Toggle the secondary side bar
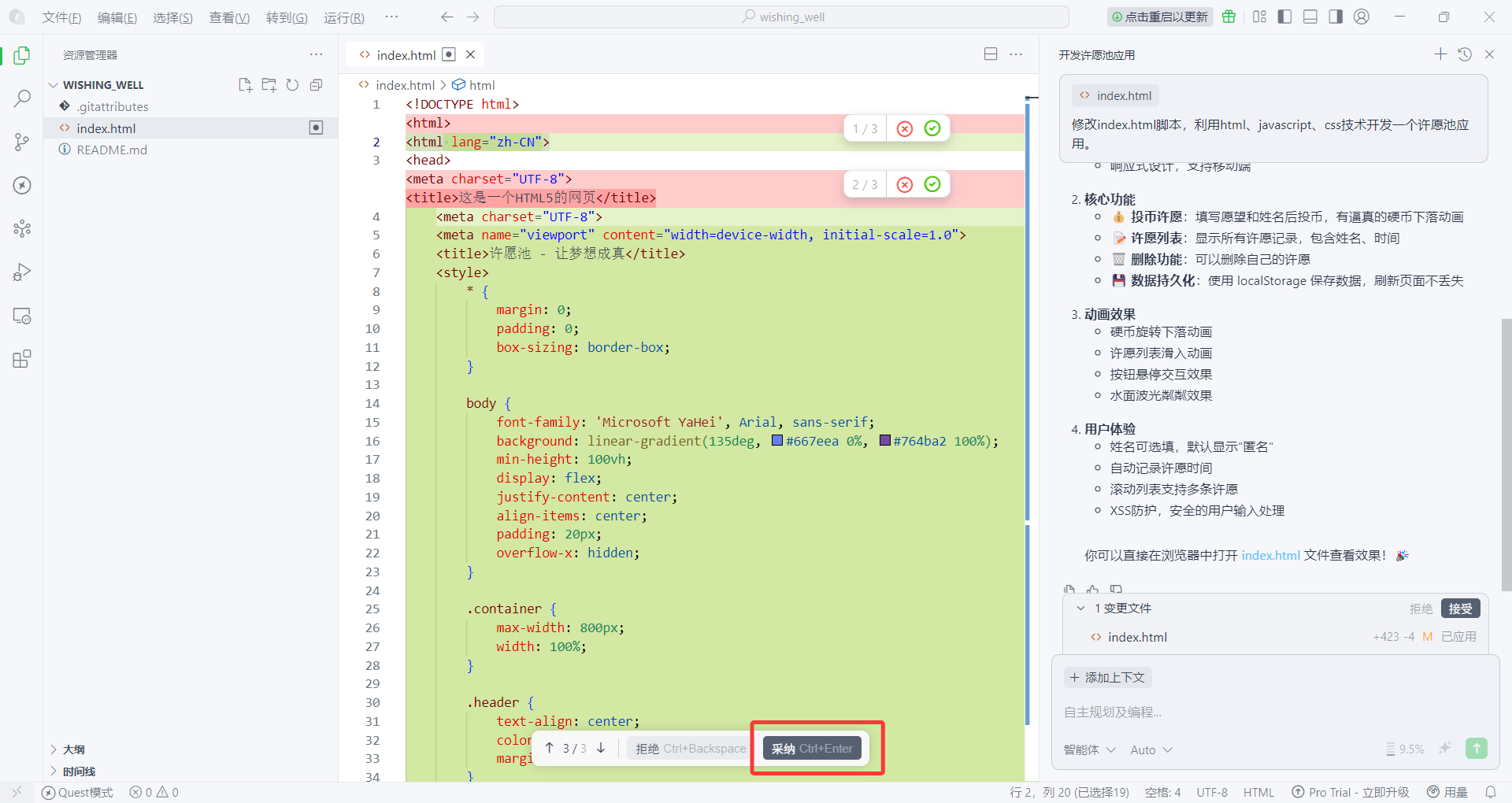Viewport: 1512px width, 803px height. [1336, 17]
